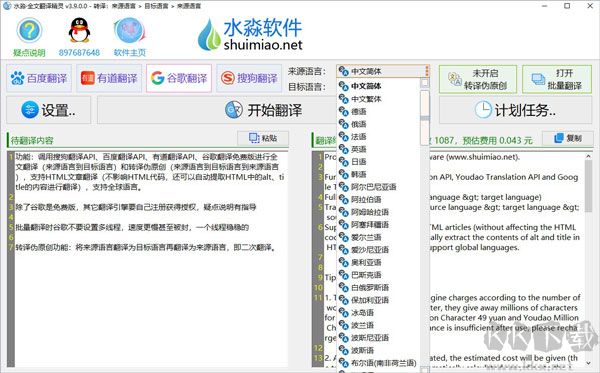Screen dimensions: 600x373
Task: Click the icon beside 白俄罗斯语
Action: pyautogui.click(x=344, y=287)
